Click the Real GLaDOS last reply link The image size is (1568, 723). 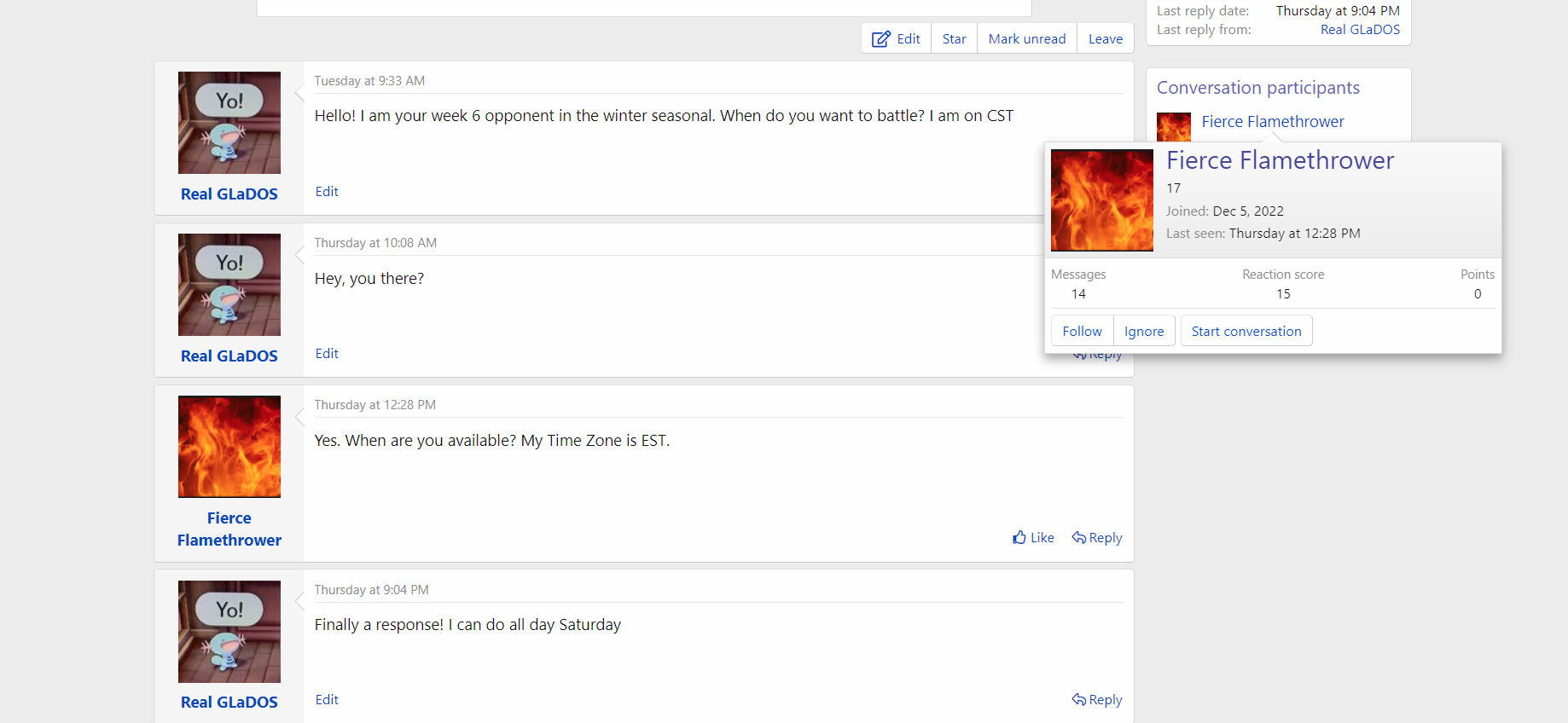[x=1360, y=30]
